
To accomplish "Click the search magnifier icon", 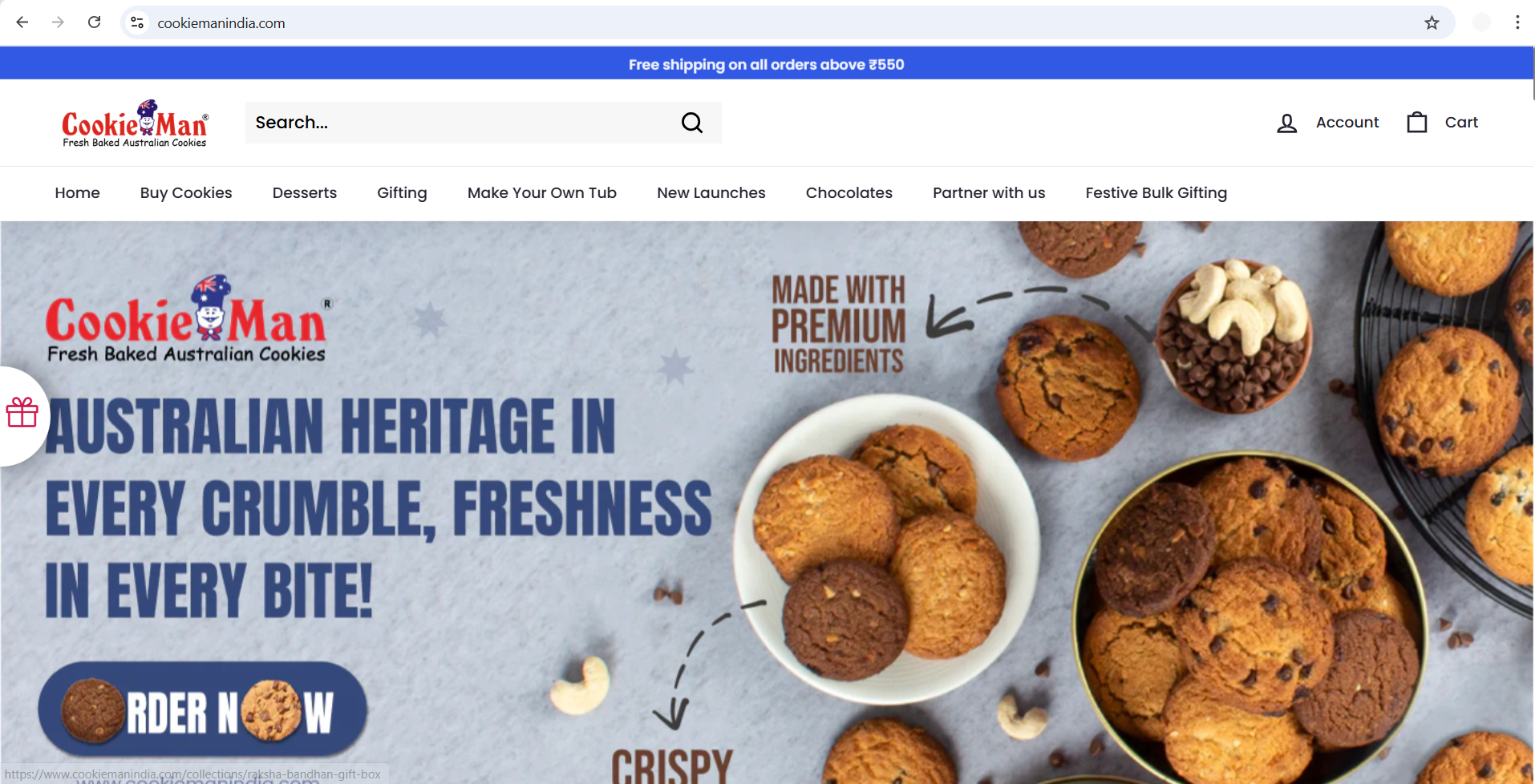I will pyautogui.click(x=692, y=123).
